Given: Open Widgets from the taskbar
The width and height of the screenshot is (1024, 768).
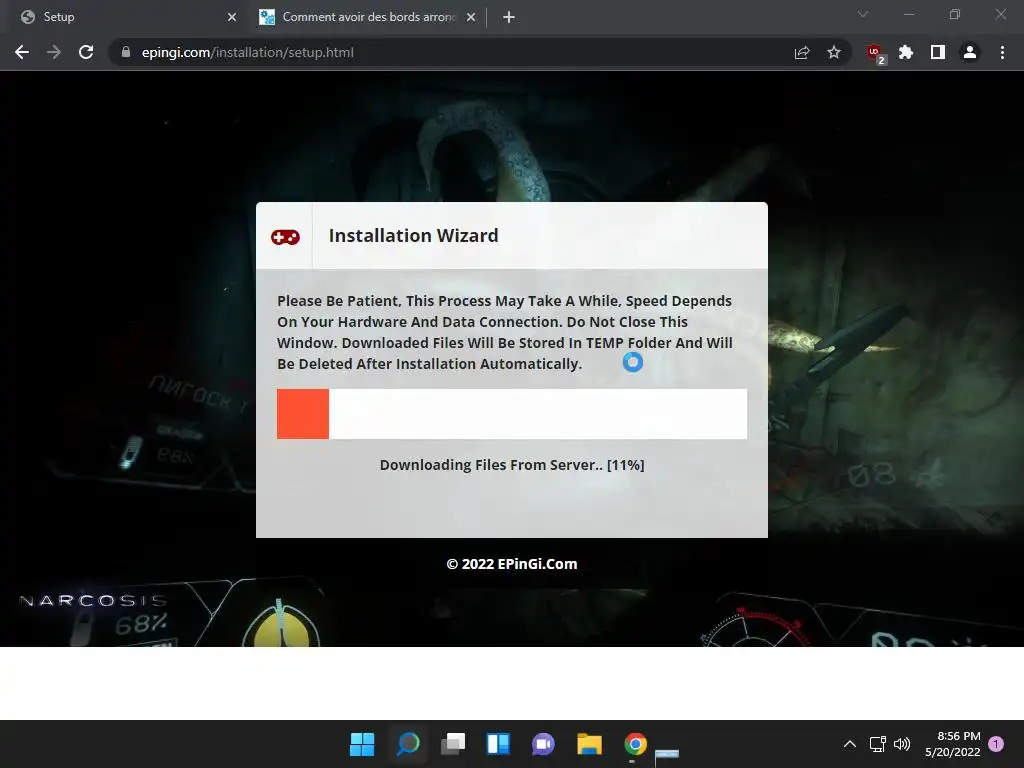Looking at the screenshot, I should (498, 744).
